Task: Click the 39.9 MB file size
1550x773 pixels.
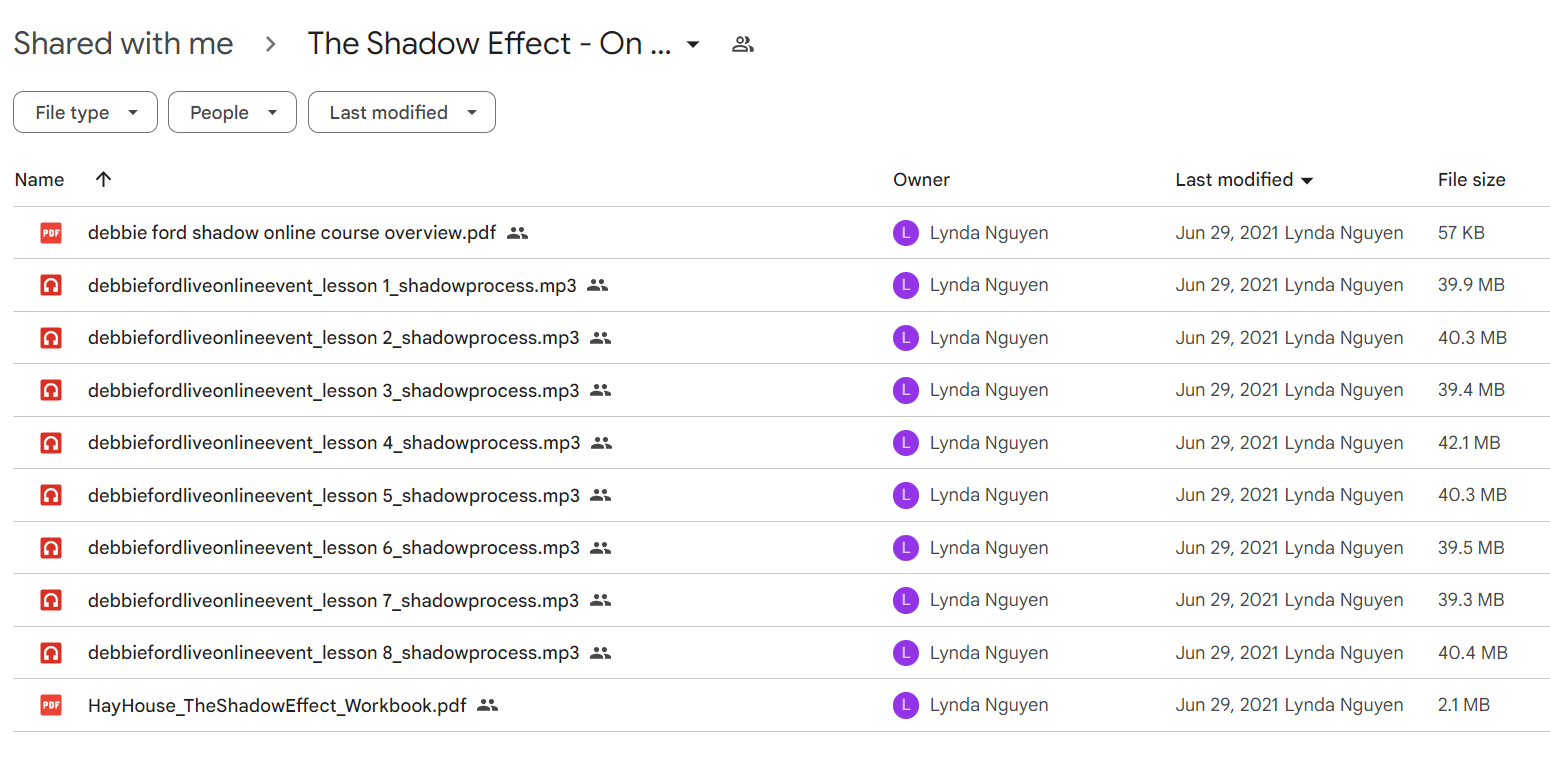Action: (x=1471, y=285)
